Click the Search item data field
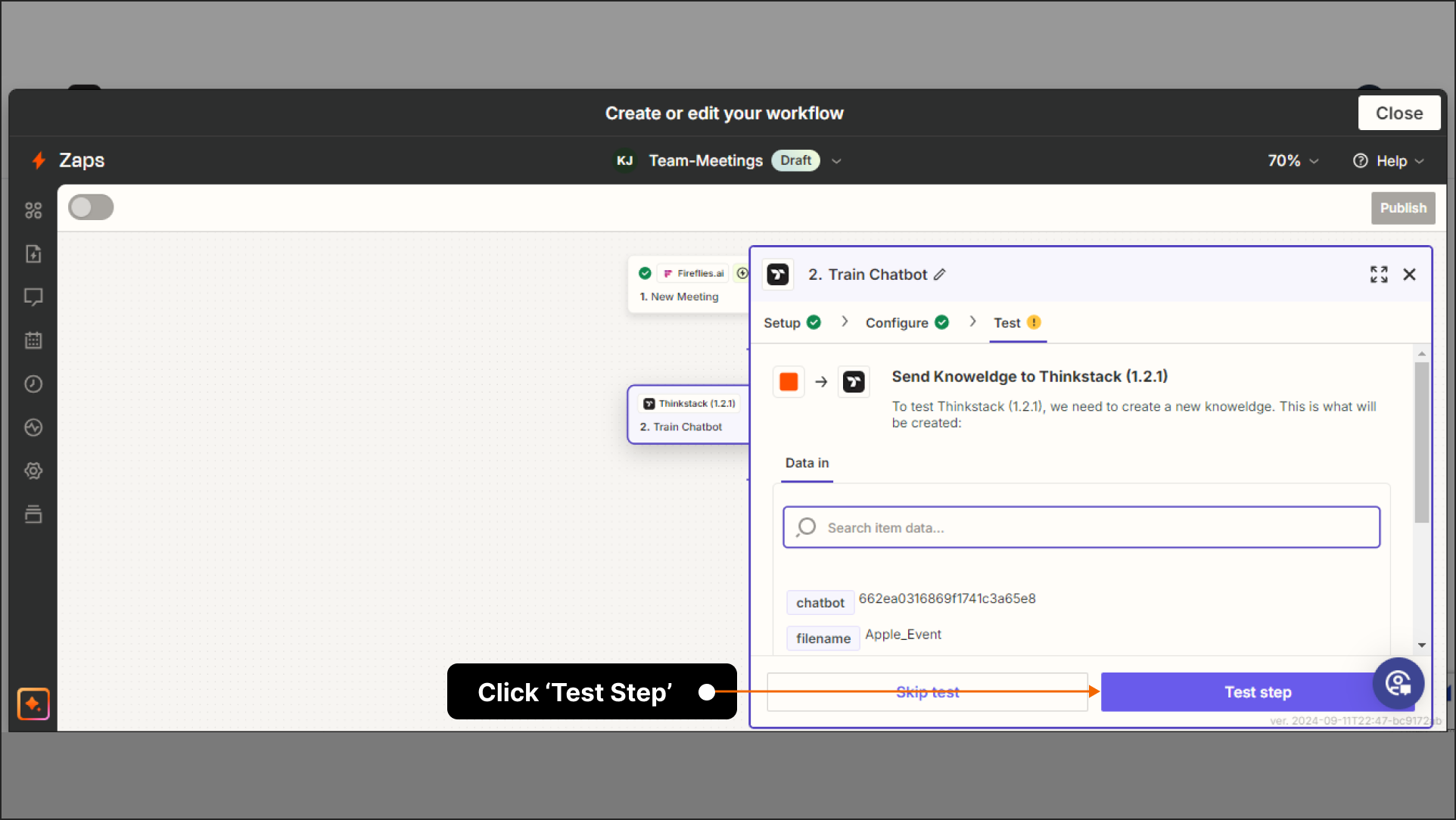 pos(1081,527)
